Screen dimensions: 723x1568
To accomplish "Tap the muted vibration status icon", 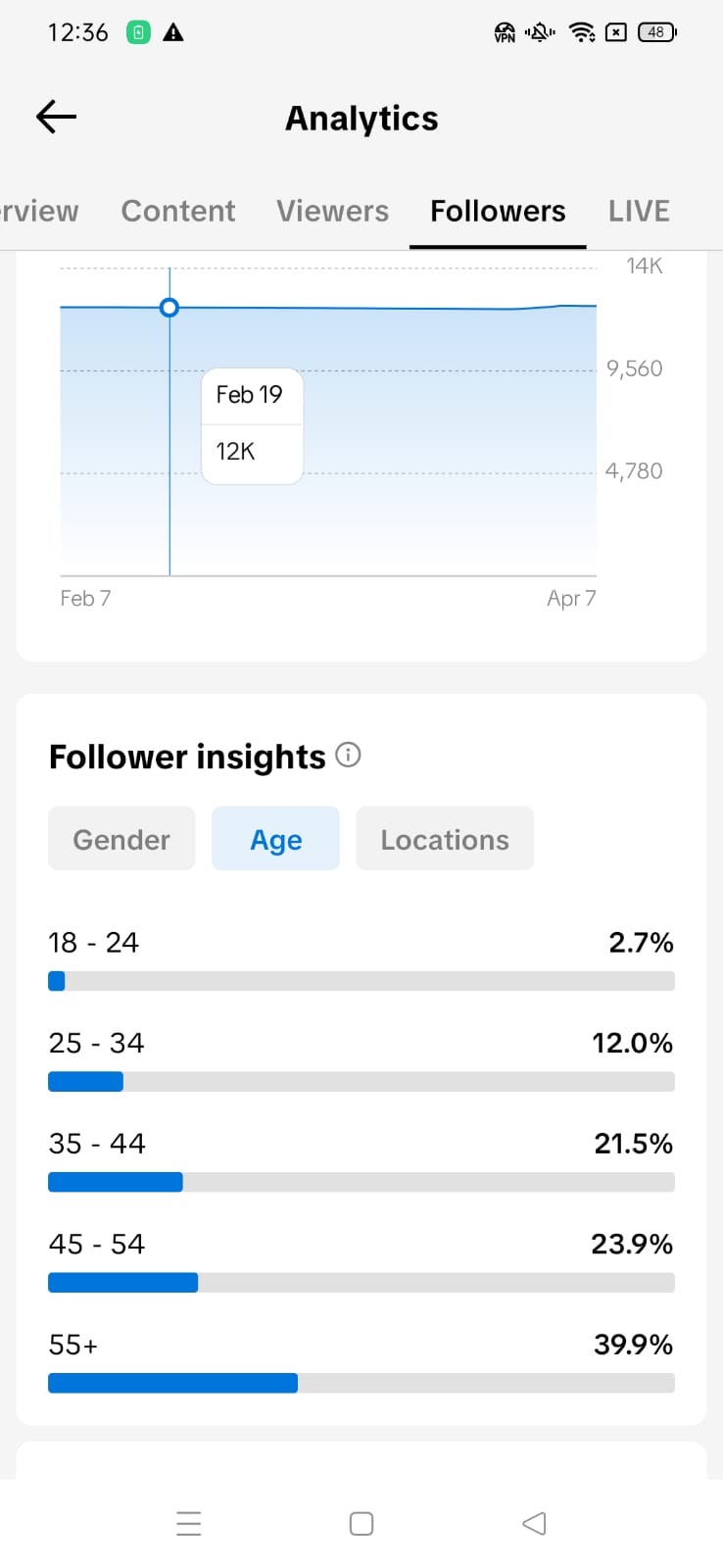I will pyautogui.click(x=540, y=32).
